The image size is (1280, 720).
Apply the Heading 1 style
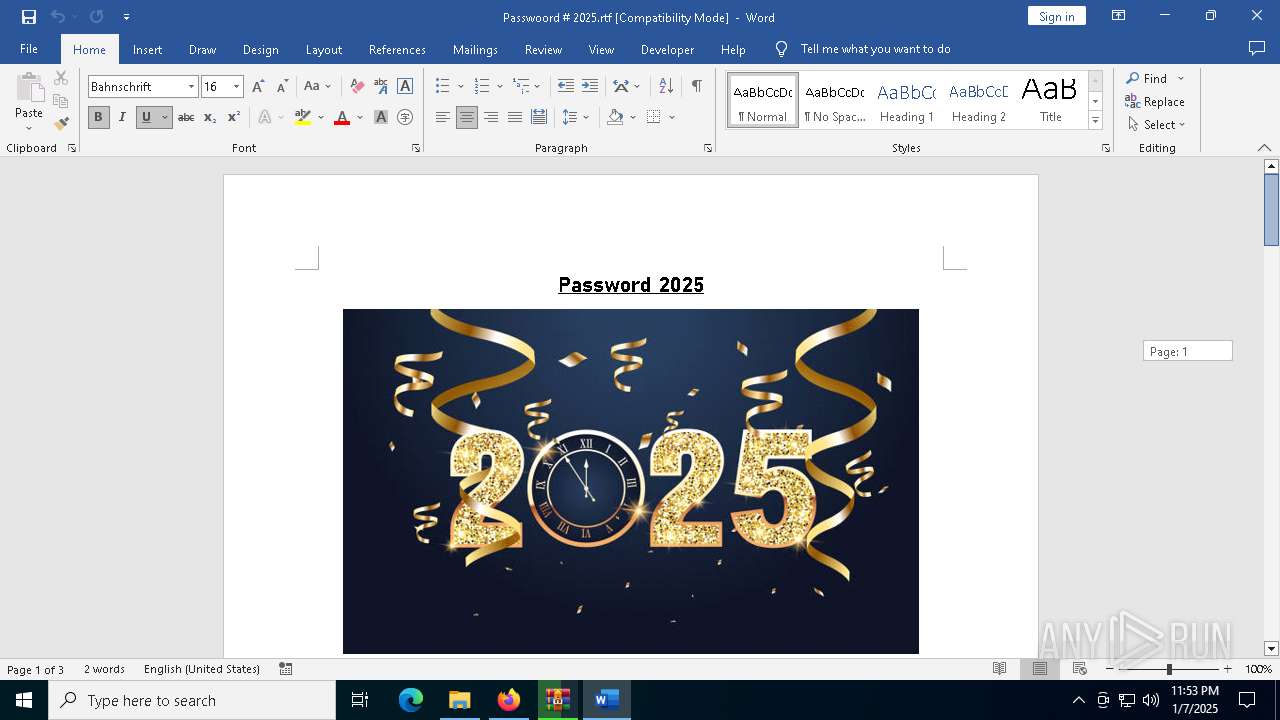907,100
